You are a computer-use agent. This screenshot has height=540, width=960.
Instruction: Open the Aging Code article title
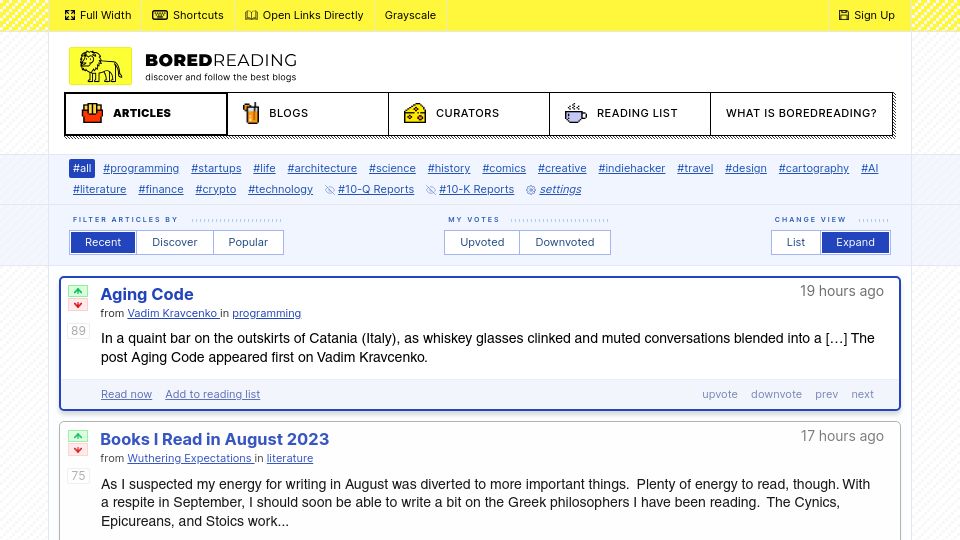tap(147, 294)
